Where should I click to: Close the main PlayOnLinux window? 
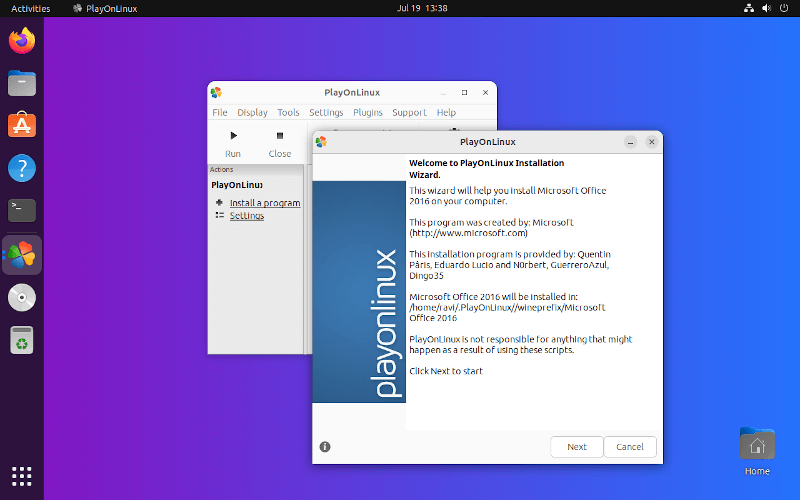point(485,92)
